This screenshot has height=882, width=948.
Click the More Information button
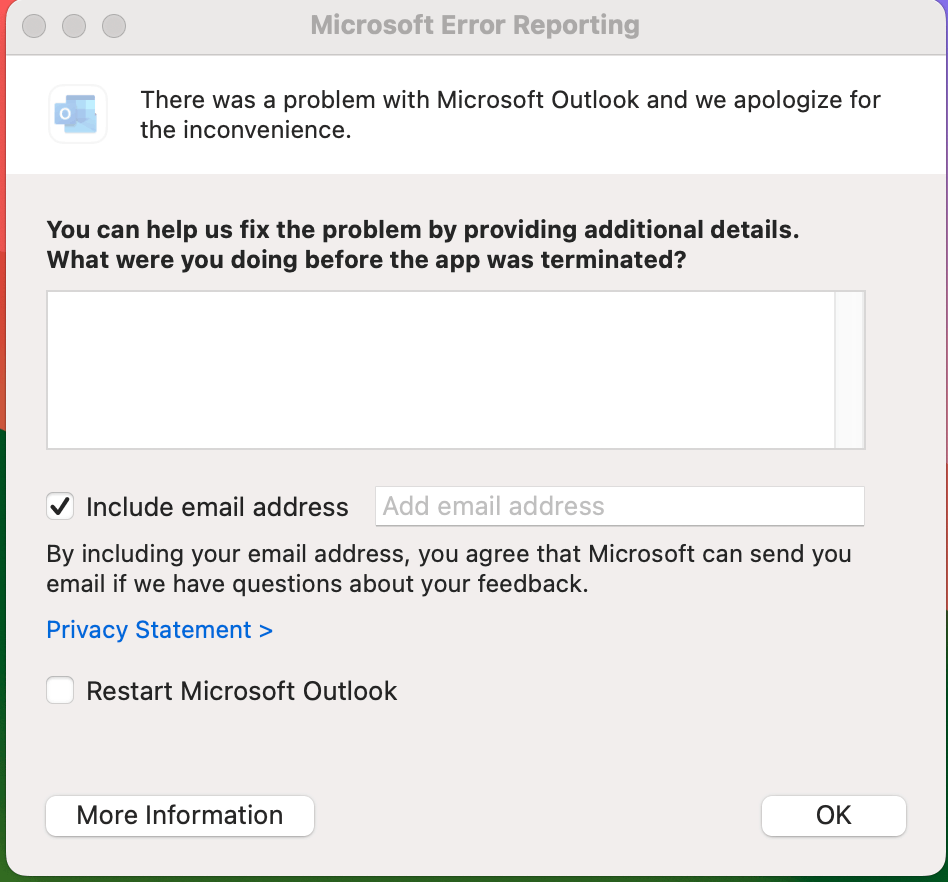[180, 816]
